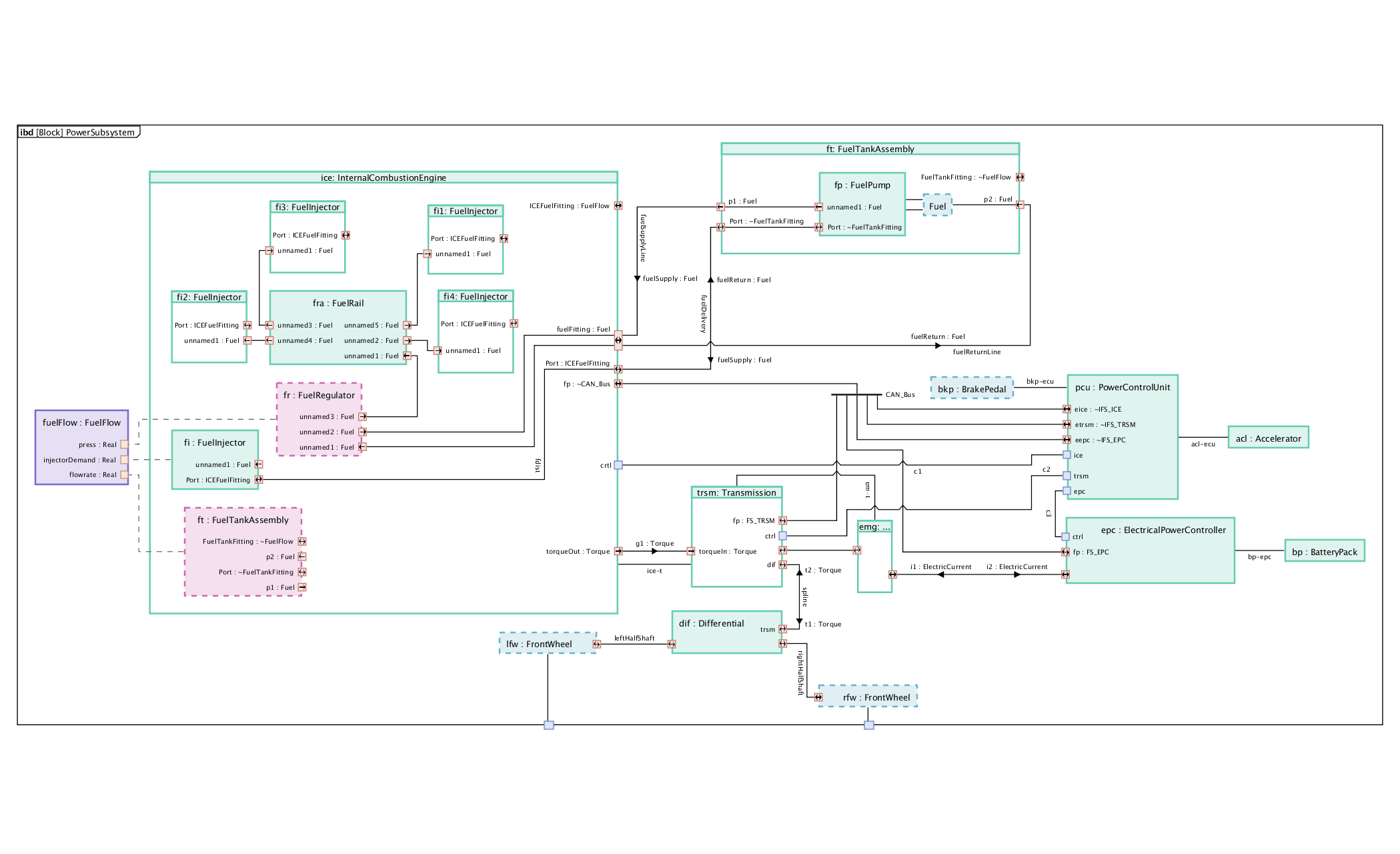Click the eice ~IFS_ICE port on PowerControlUnit
This screenshot has width=1400, height=854.
[1067, 409]
